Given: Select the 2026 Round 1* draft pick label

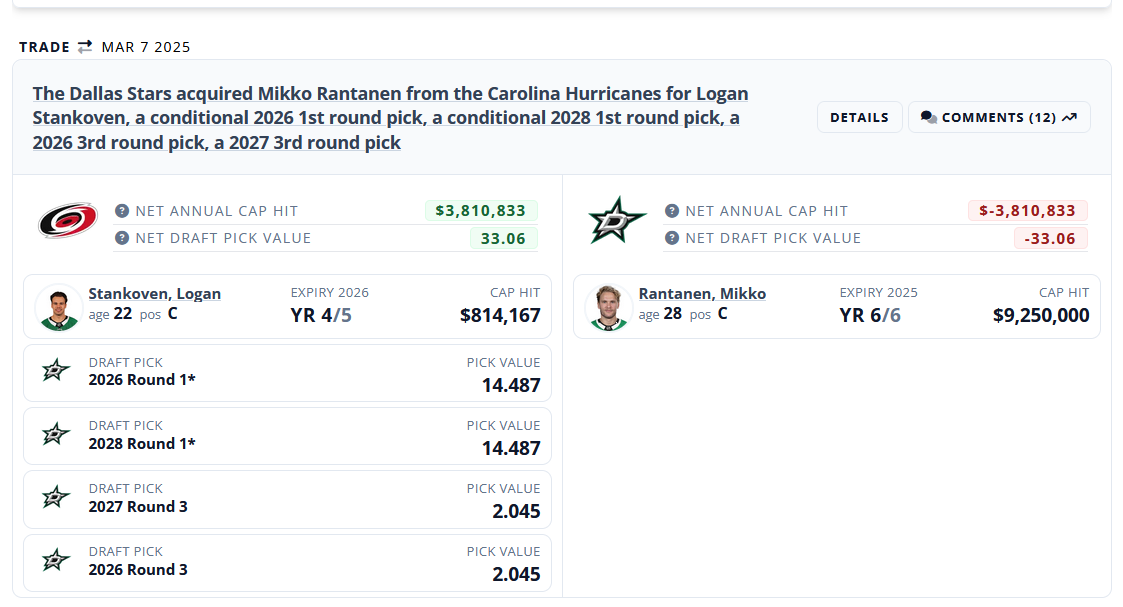Looking at the screenshot, I should click(142, 380).
